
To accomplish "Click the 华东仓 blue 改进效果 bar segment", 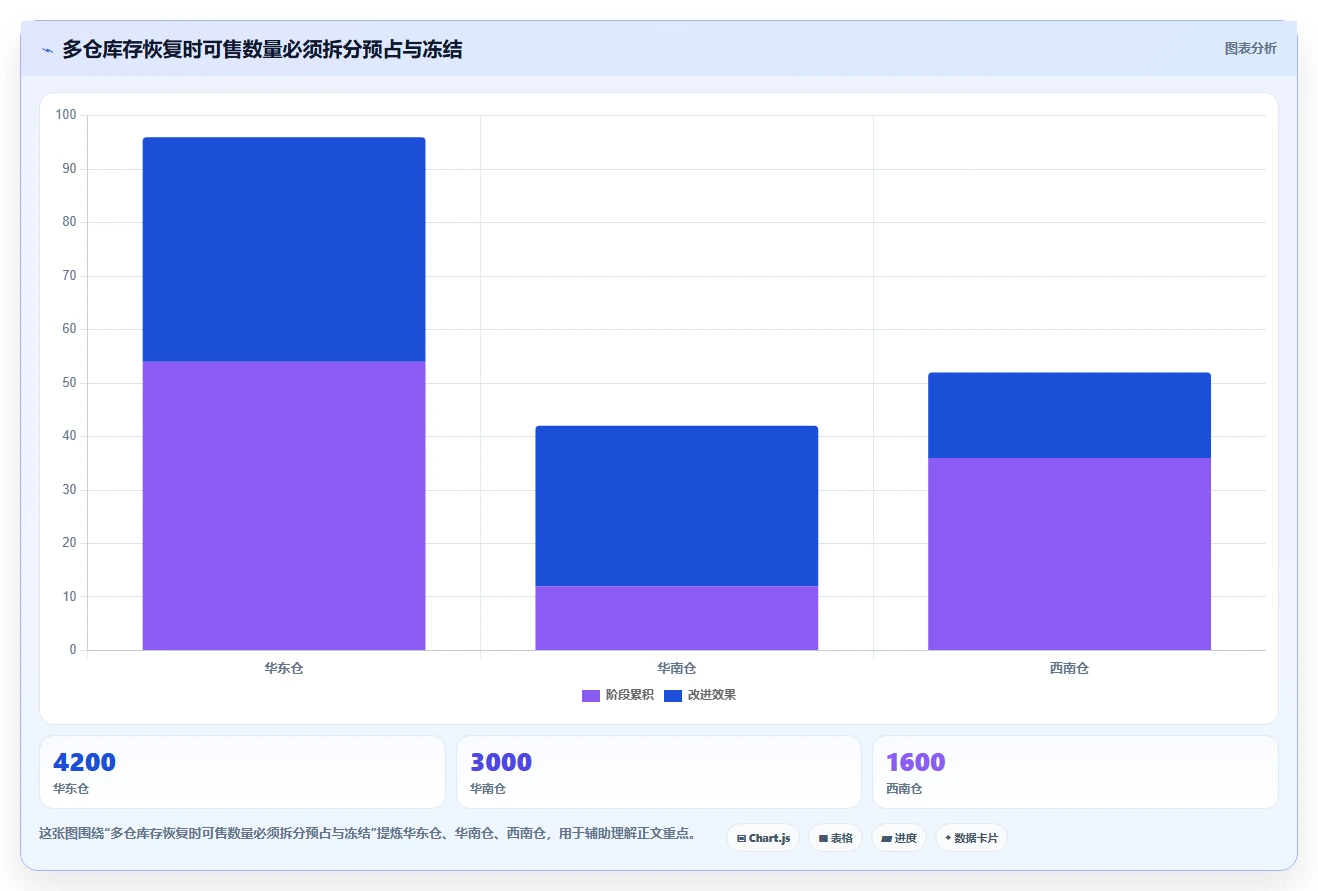I will pos(284,249).
